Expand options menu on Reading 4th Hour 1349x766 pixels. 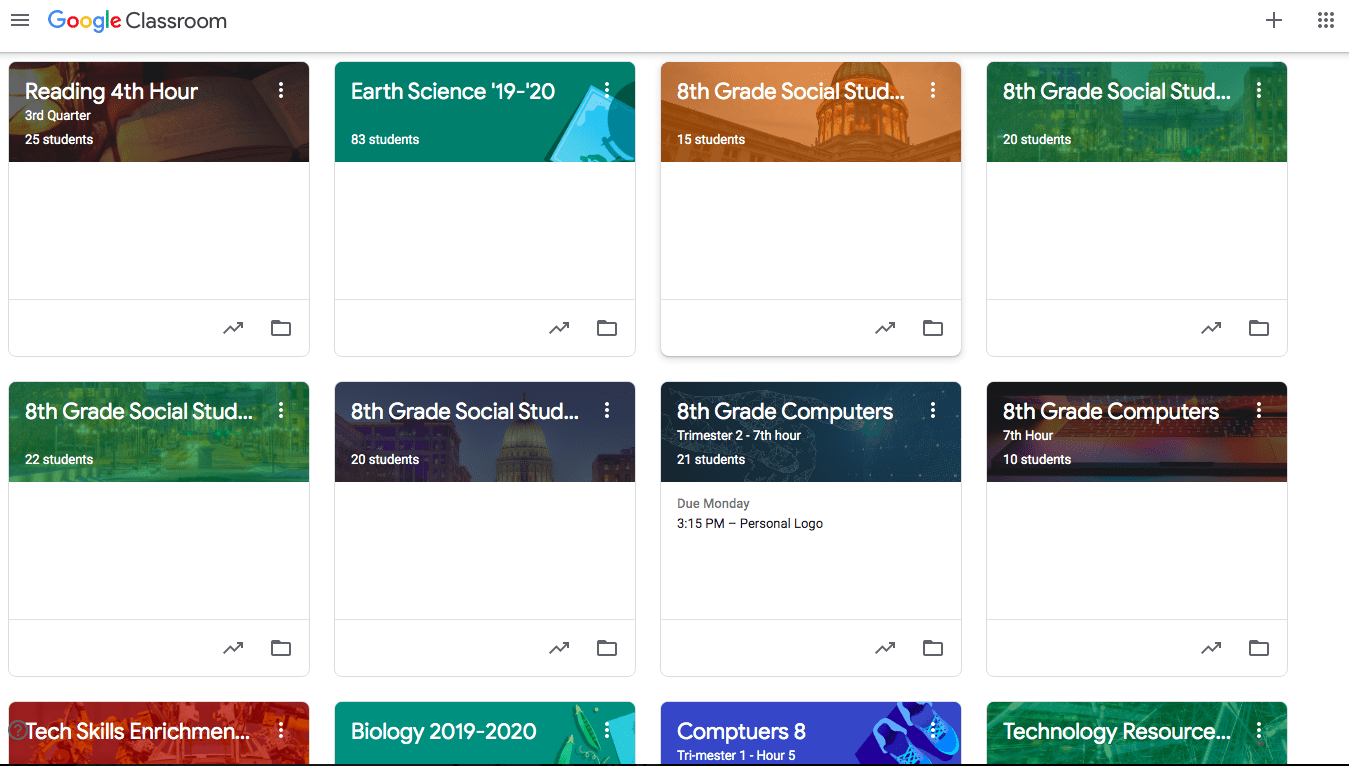coord(281,90)
